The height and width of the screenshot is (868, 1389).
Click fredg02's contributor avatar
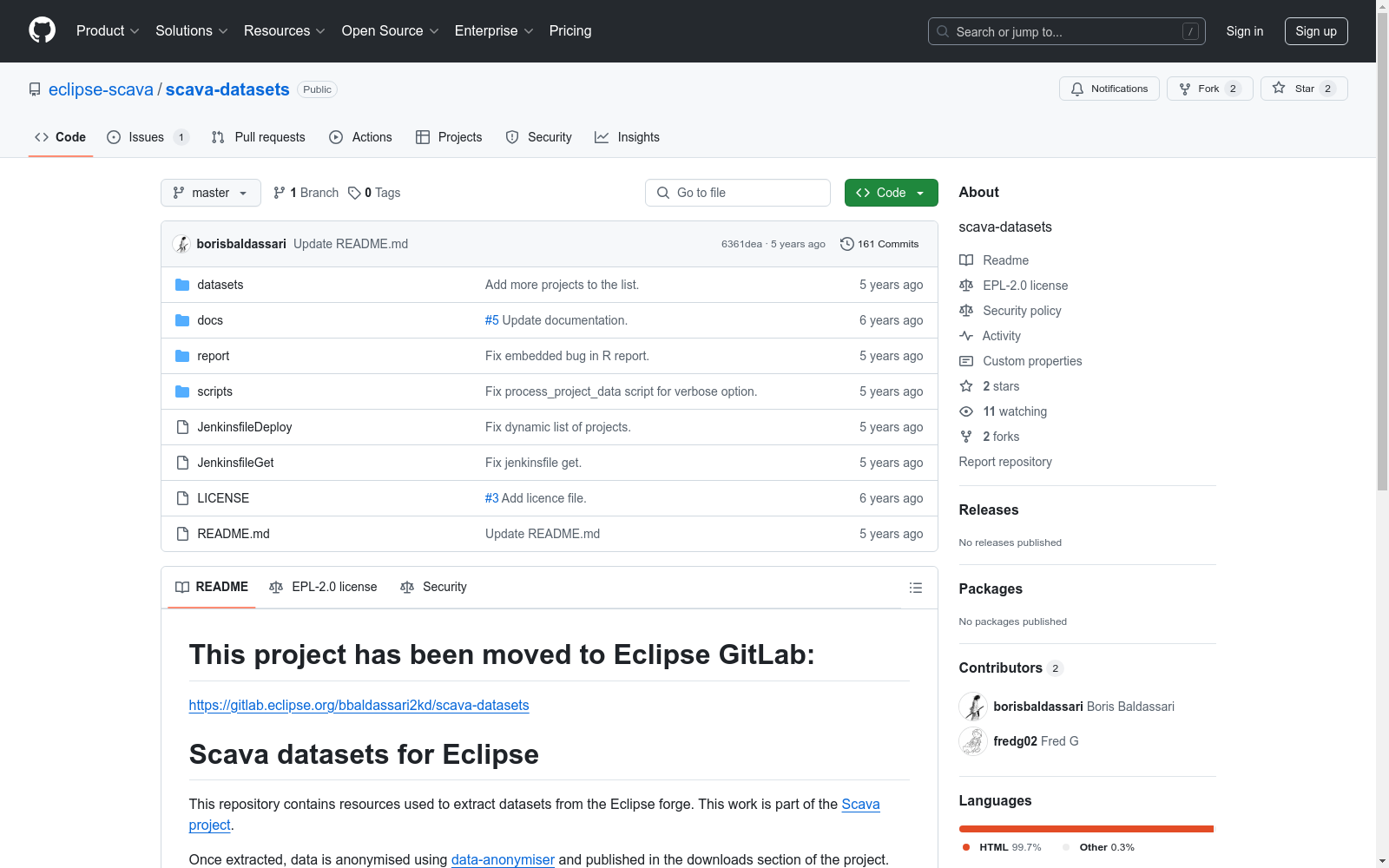pyautogui.click(x=973, y=741)
